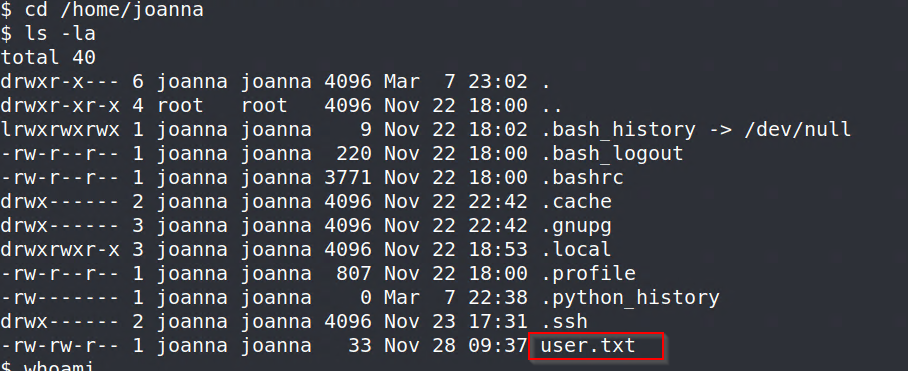Click the .bash_history symlink entry

click(x=618, y=130)
